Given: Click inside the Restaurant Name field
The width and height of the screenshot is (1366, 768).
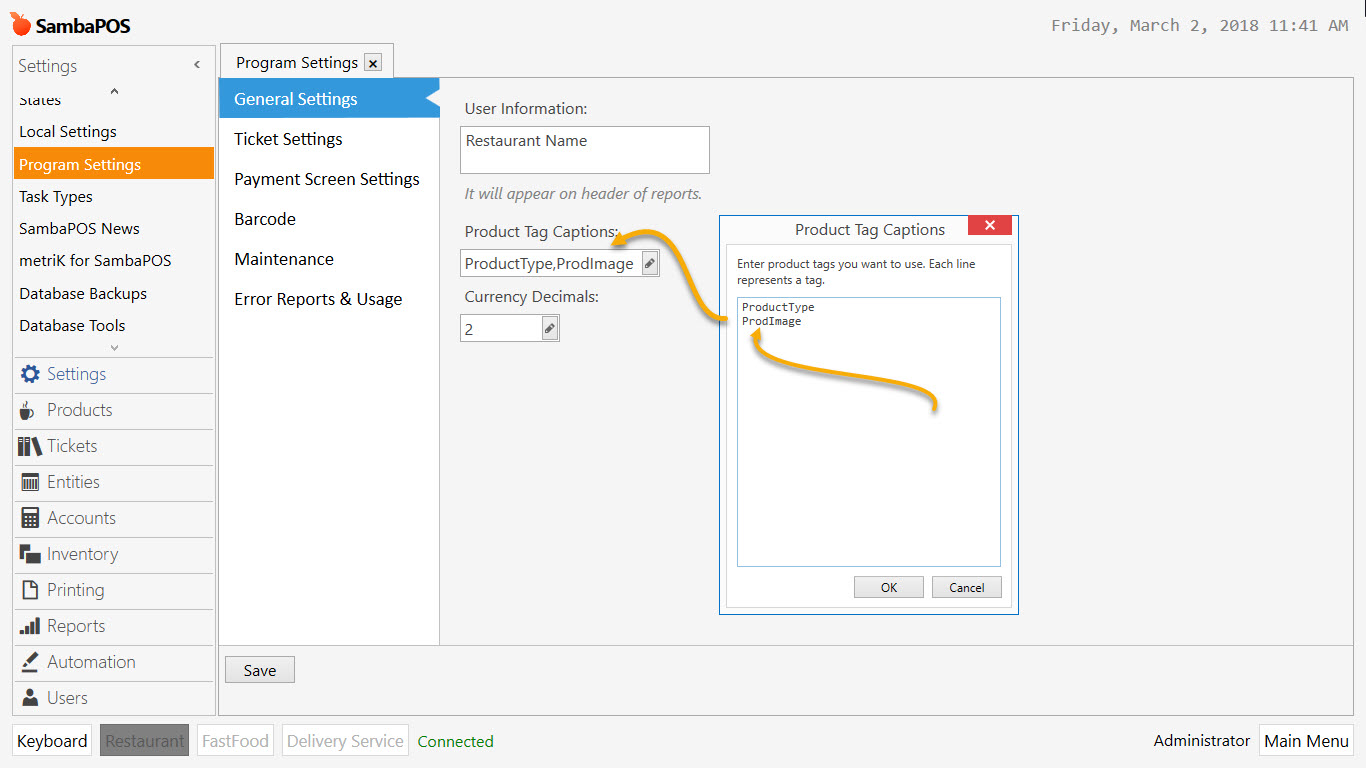Looking at the screenshot, I should click(x=584, y=149).
